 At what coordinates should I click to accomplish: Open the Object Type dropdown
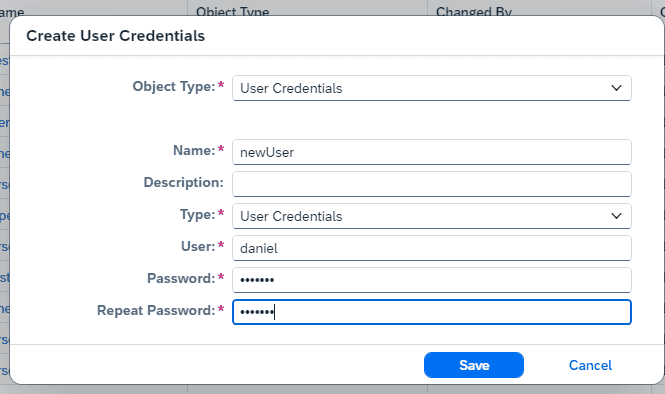pos(432,88)
